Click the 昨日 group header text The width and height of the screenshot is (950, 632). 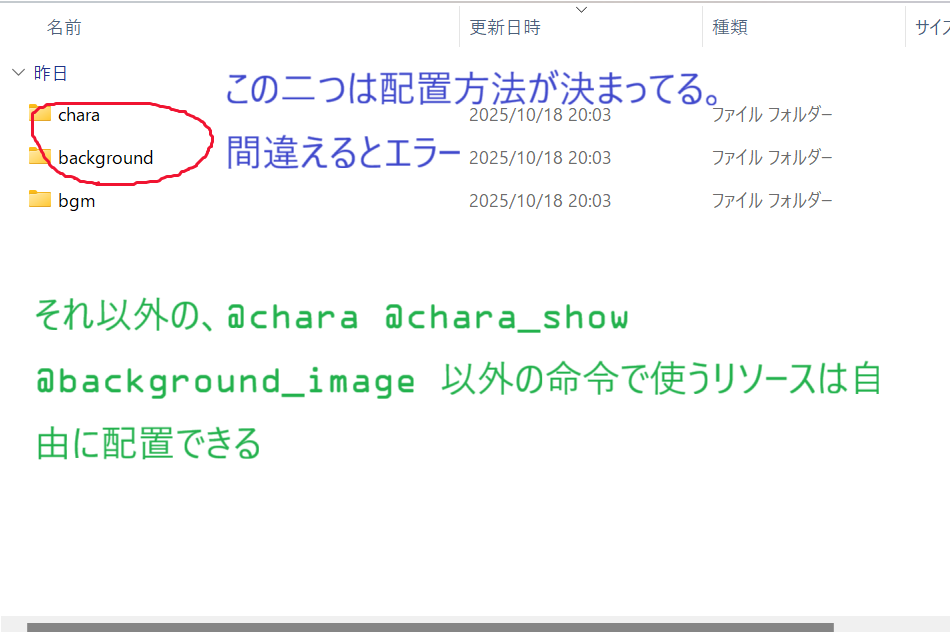click(51, 73)
